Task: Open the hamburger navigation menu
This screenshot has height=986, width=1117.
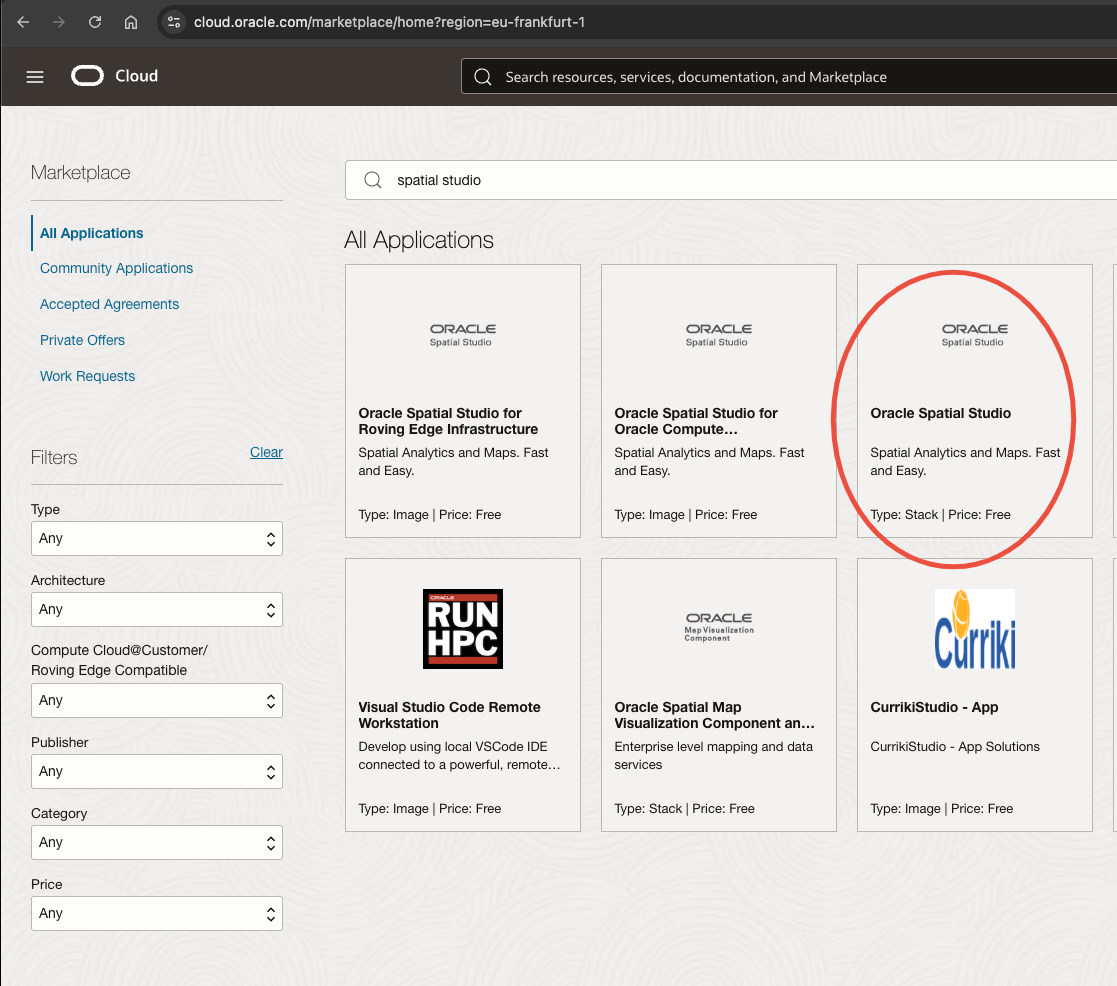Action: click(35, 77)
